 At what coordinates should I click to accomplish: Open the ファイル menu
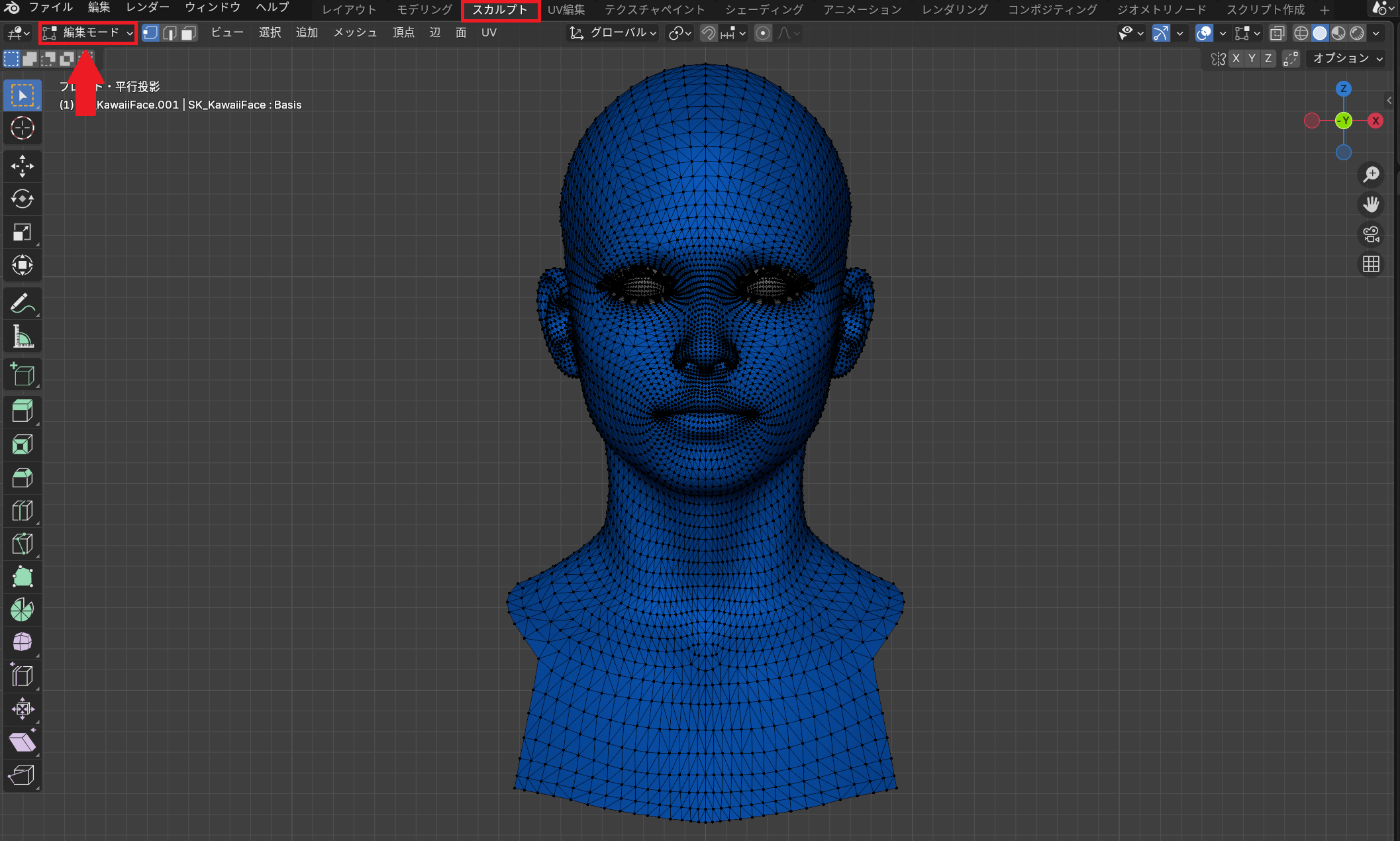coord(50,8)
